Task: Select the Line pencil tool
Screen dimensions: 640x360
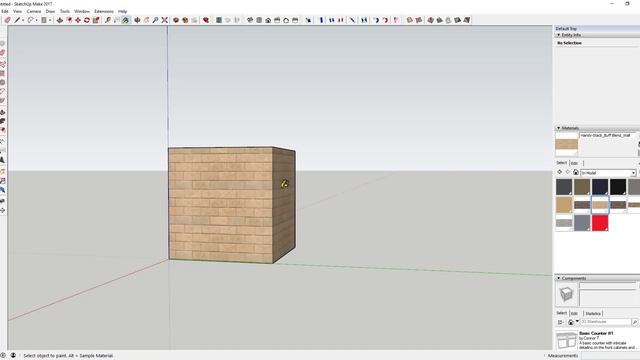Action: click(17, 20)
